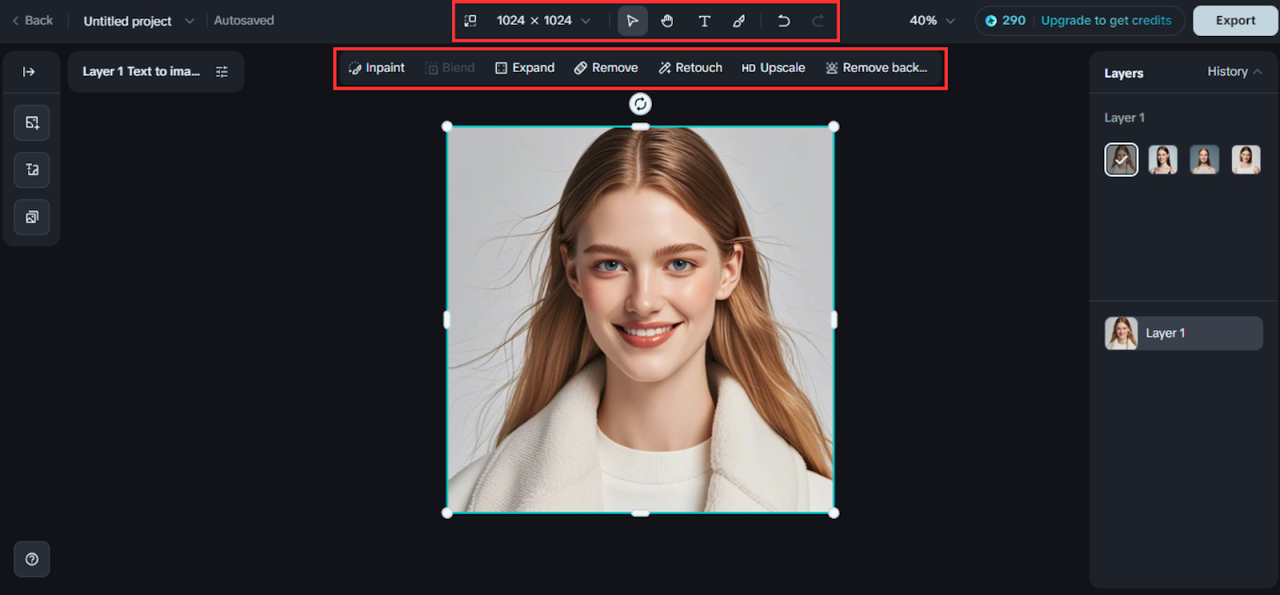Select the fourth variation thumbnail
The height and width of the screenshot is (595, 1280).
pos(1246,160)
